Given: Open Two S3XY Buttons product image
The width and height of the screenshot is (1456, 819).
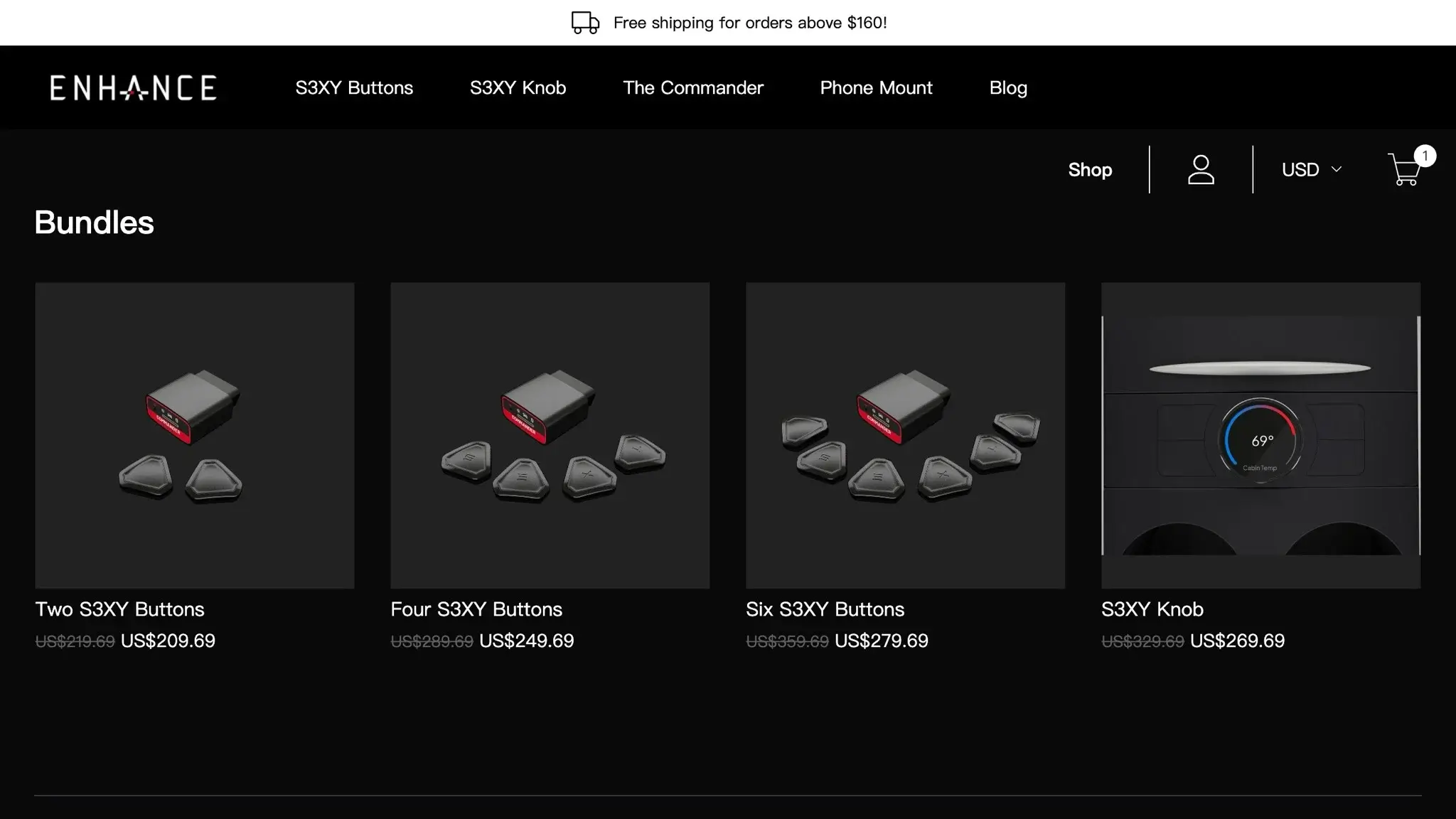Looking at the screenshot, I should coord(195,435).
